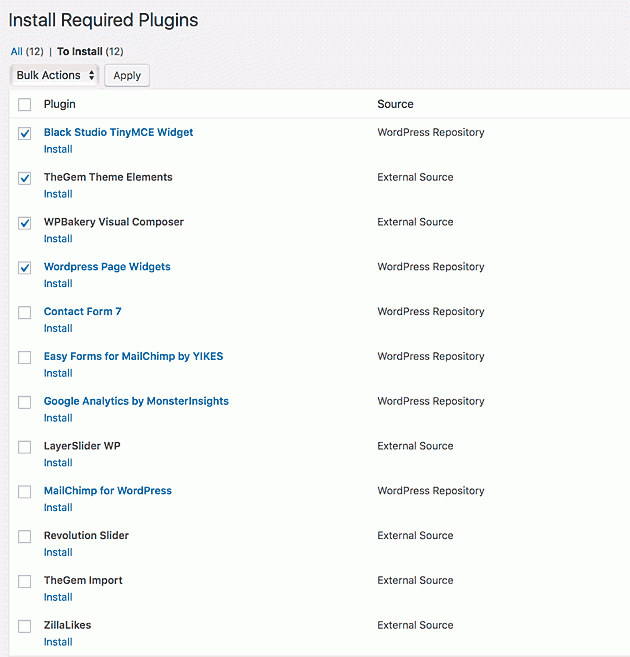This screenshot has height=657, width=630.
Task: Check the Revolution Slider checkbox
Action: [x=25, y=537]
